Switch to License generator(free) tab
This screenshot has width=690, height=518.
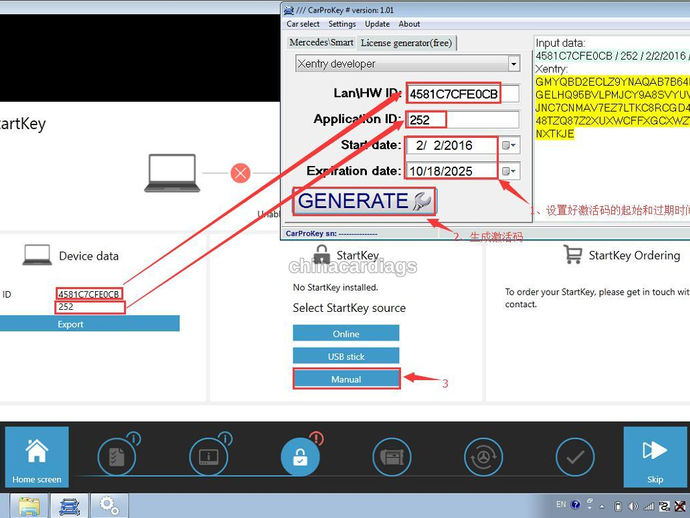(406, 43)
